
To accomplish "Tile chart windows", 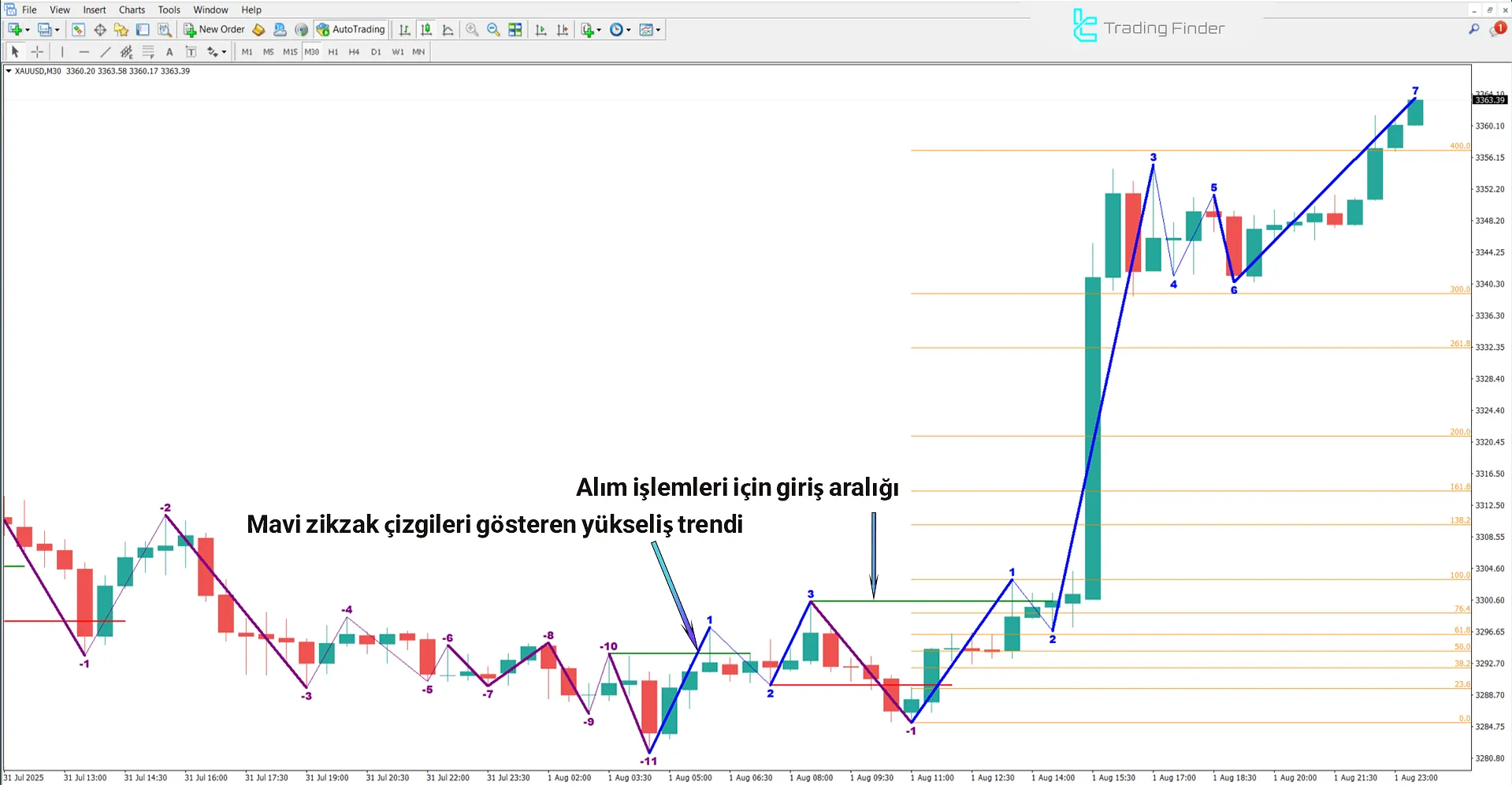I will click(515, 29).
